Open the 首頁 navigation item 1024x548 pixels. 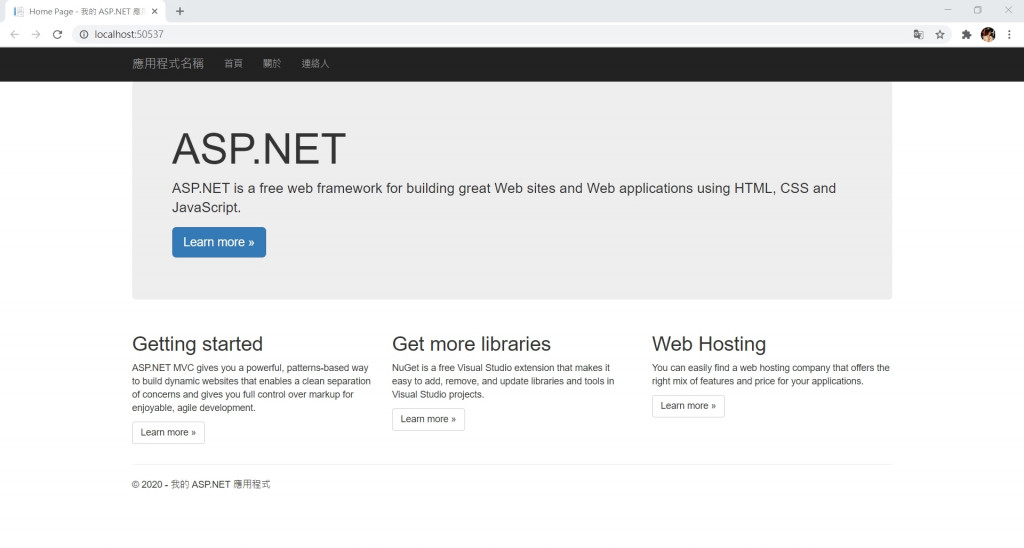tap(233, 63)
